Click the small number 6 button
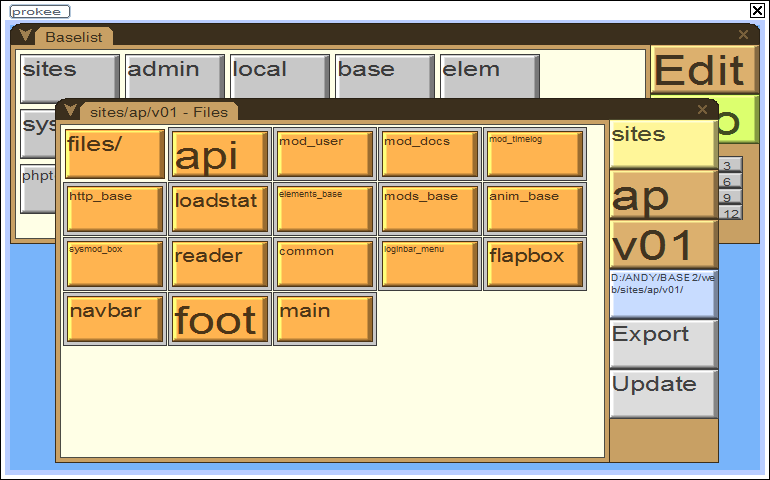 (x=729, y=181)
